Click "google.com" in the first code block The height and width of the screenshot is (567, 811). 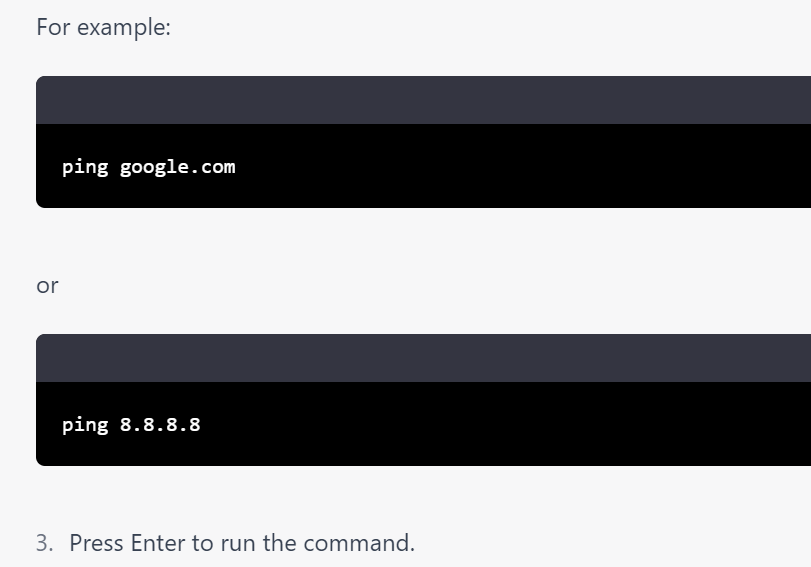click(177, 167)
